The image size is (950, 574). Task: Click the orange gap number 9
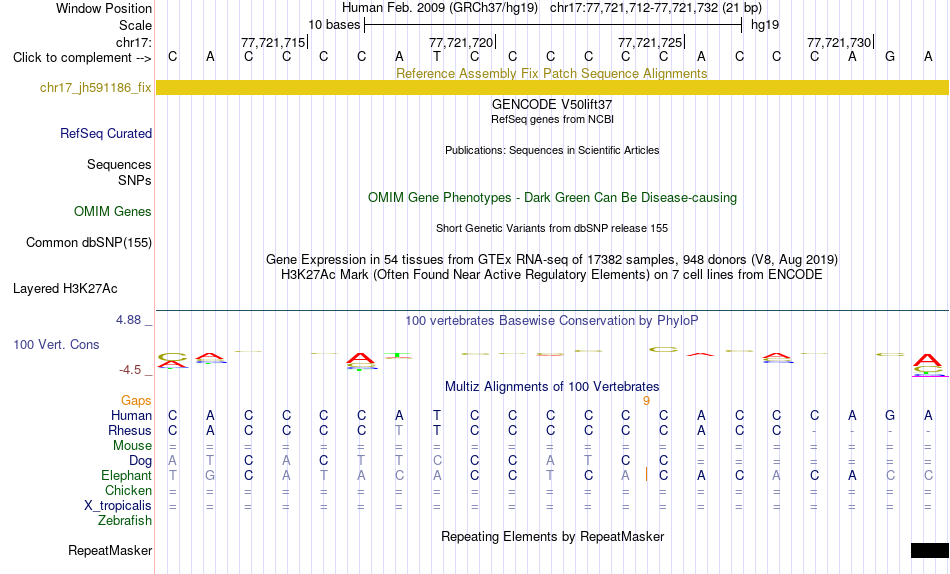(646, 401)
